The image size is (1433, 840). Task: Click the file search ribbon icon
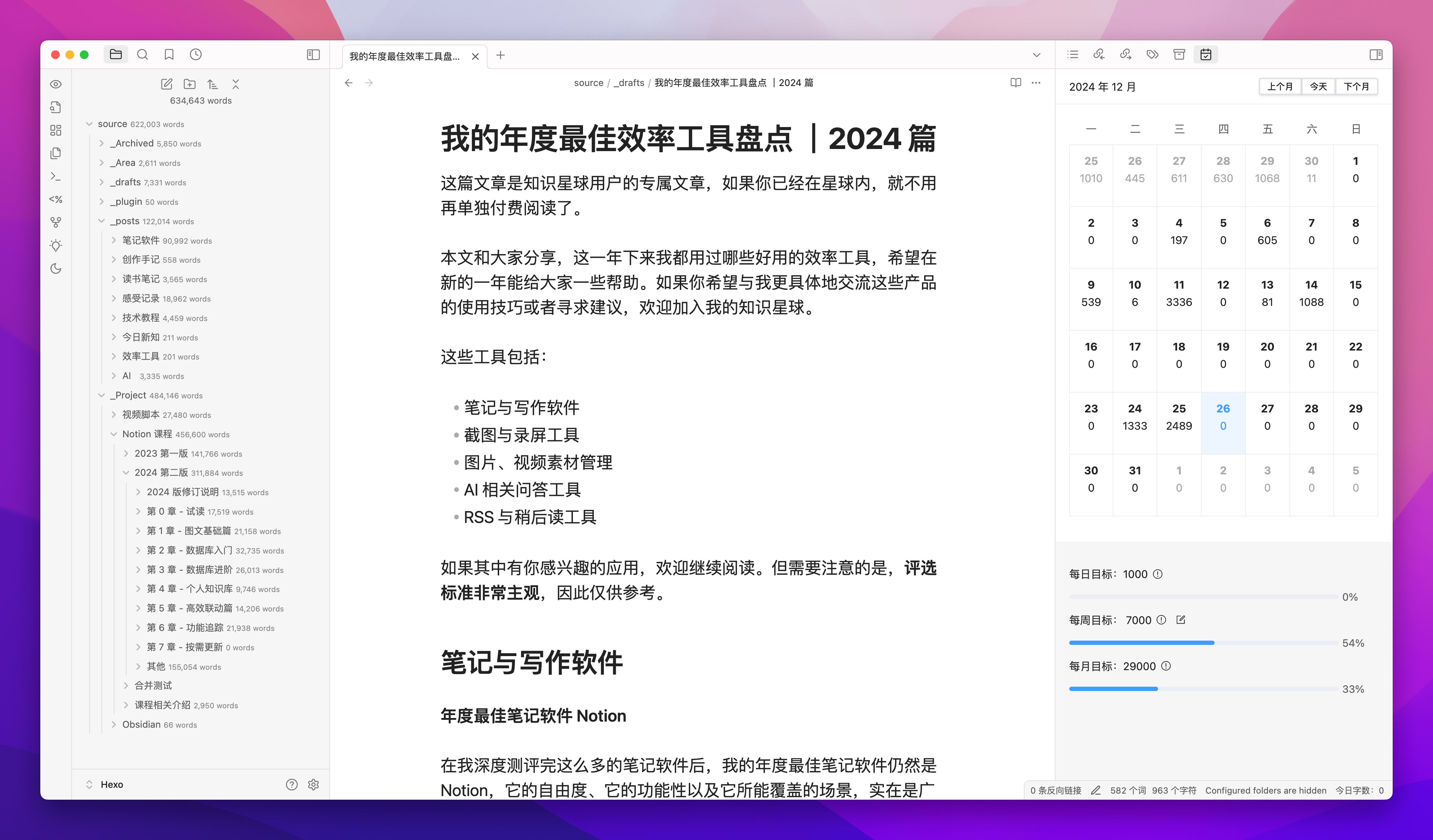[x=56, y=108]
